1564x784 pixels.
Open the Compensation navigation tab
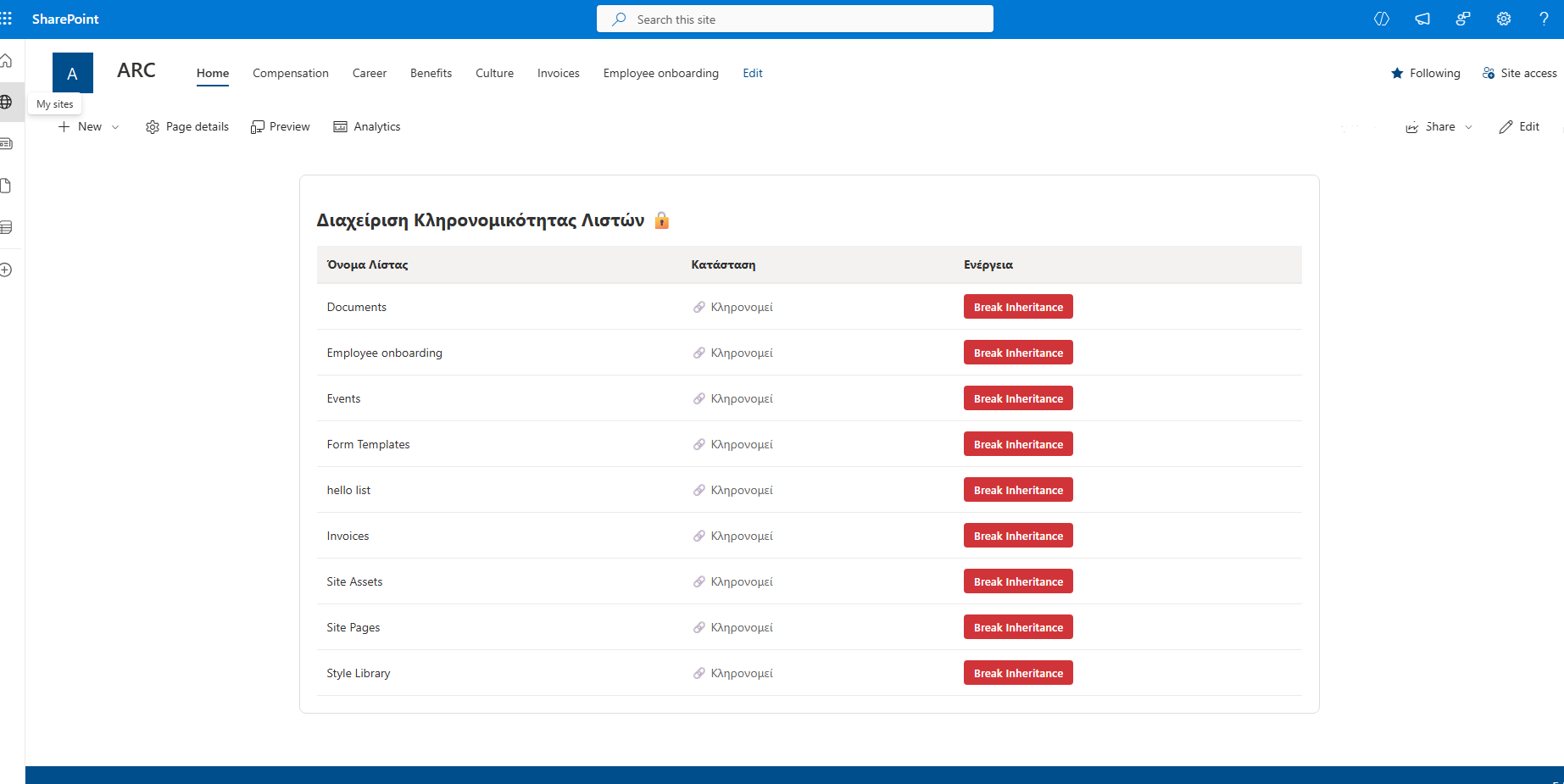coord(291,73)
